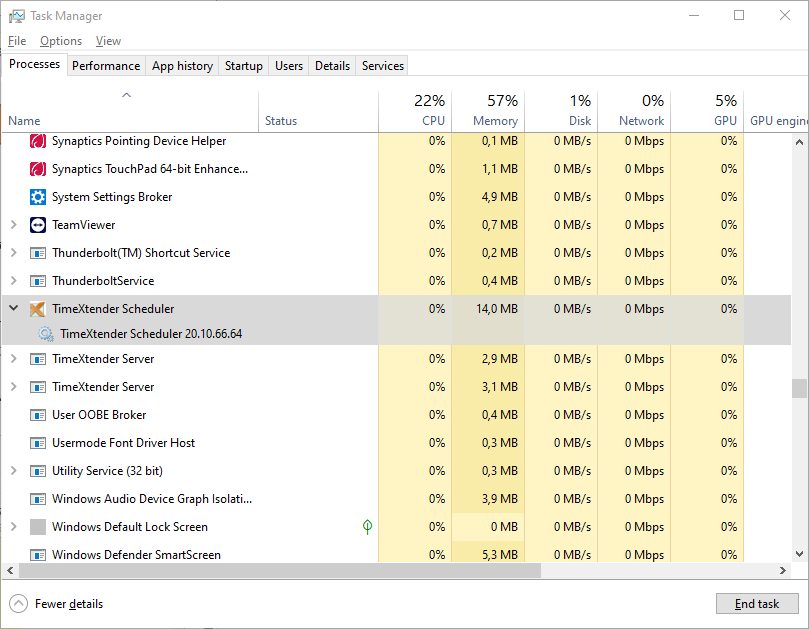Click the Fewer details link
This screenshot has height=629, width=809.
(69, 604)
